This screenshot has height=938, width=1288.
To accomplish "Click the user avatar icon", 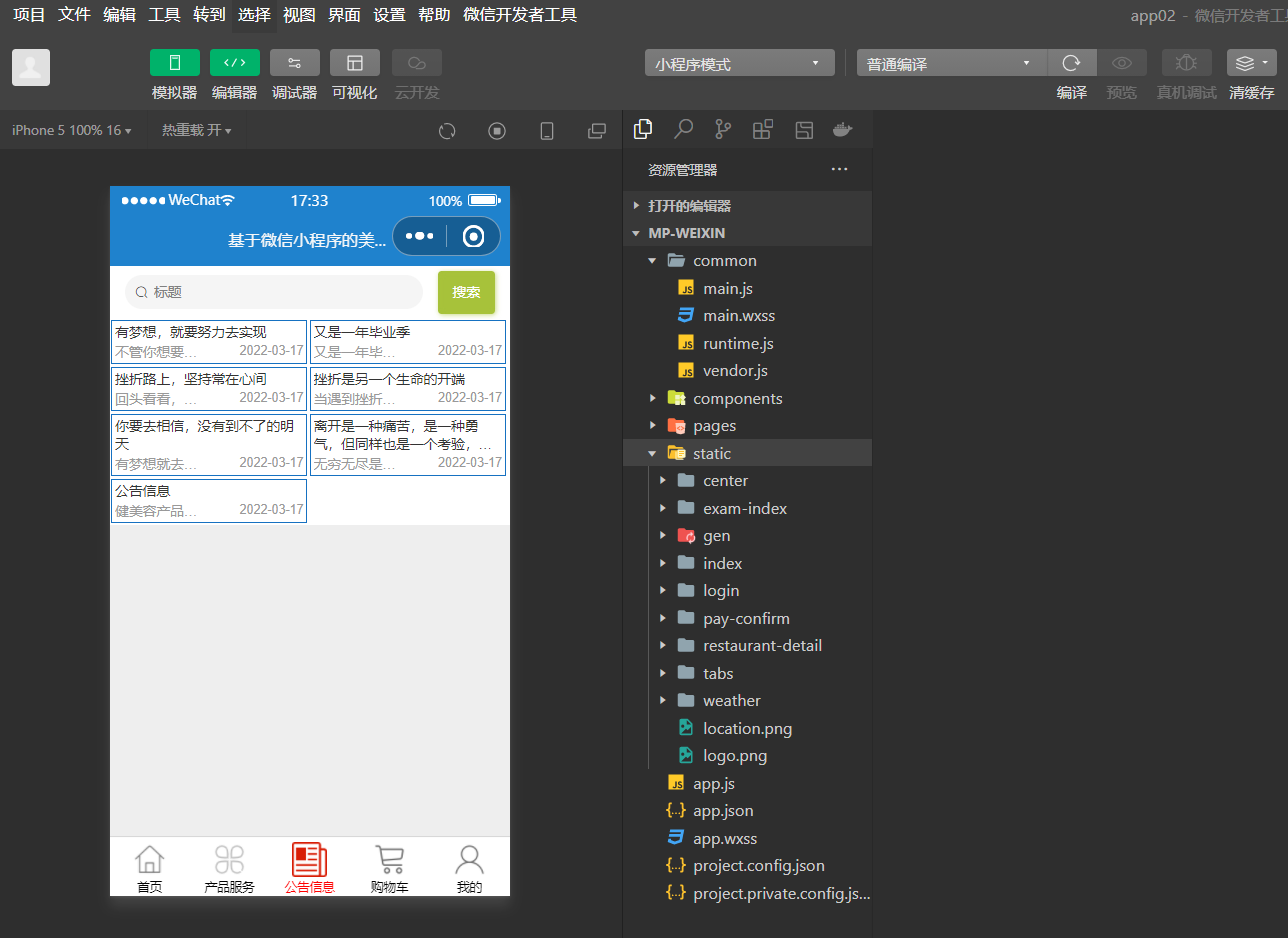I will coord(31,67).
